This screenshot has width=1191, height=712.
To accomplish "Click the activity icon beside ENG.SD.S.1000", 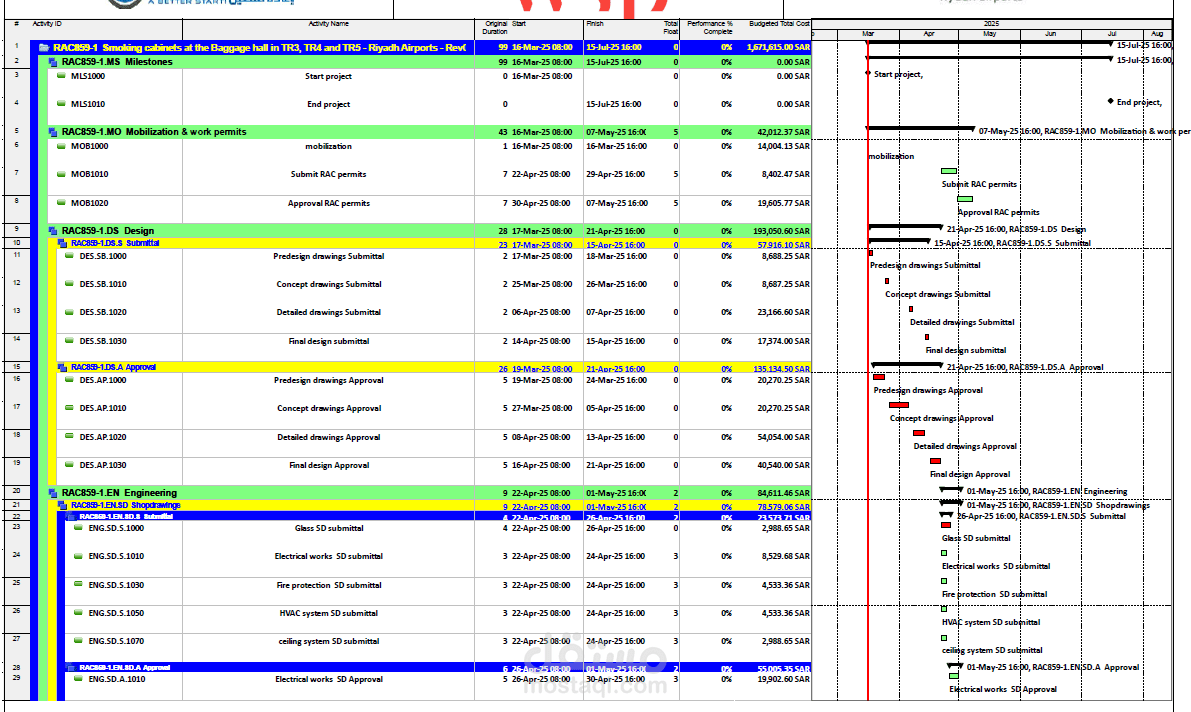I will 78,527.
